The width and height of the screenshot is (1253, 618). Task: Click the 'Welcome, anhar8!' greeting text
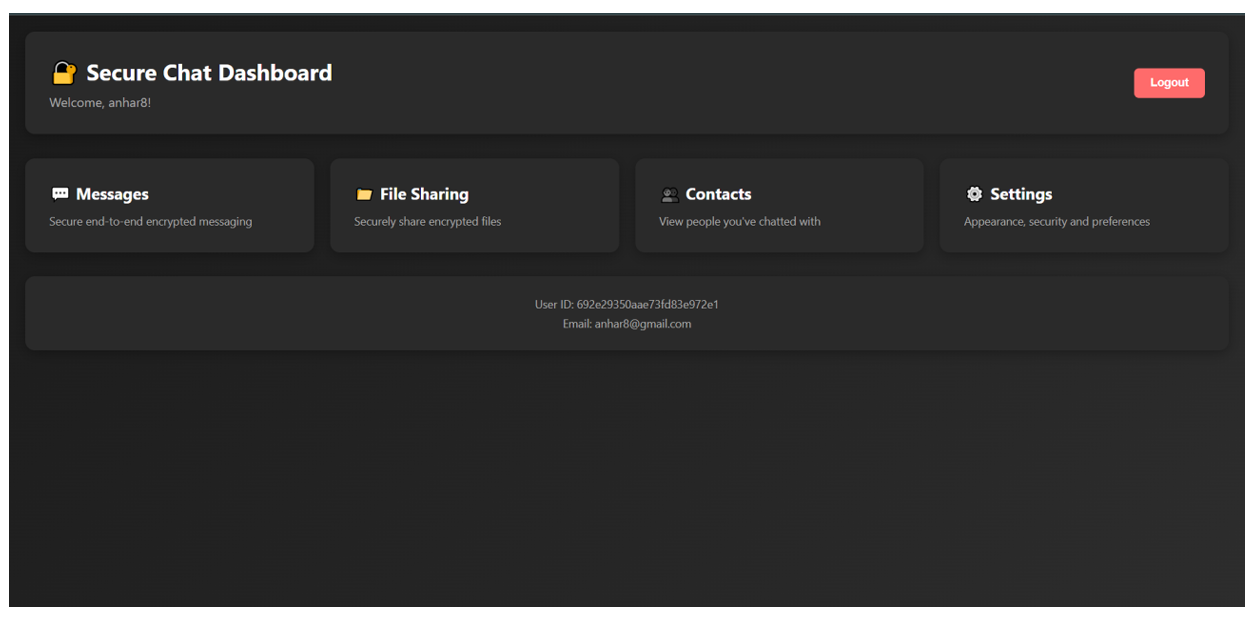(100, 103)
